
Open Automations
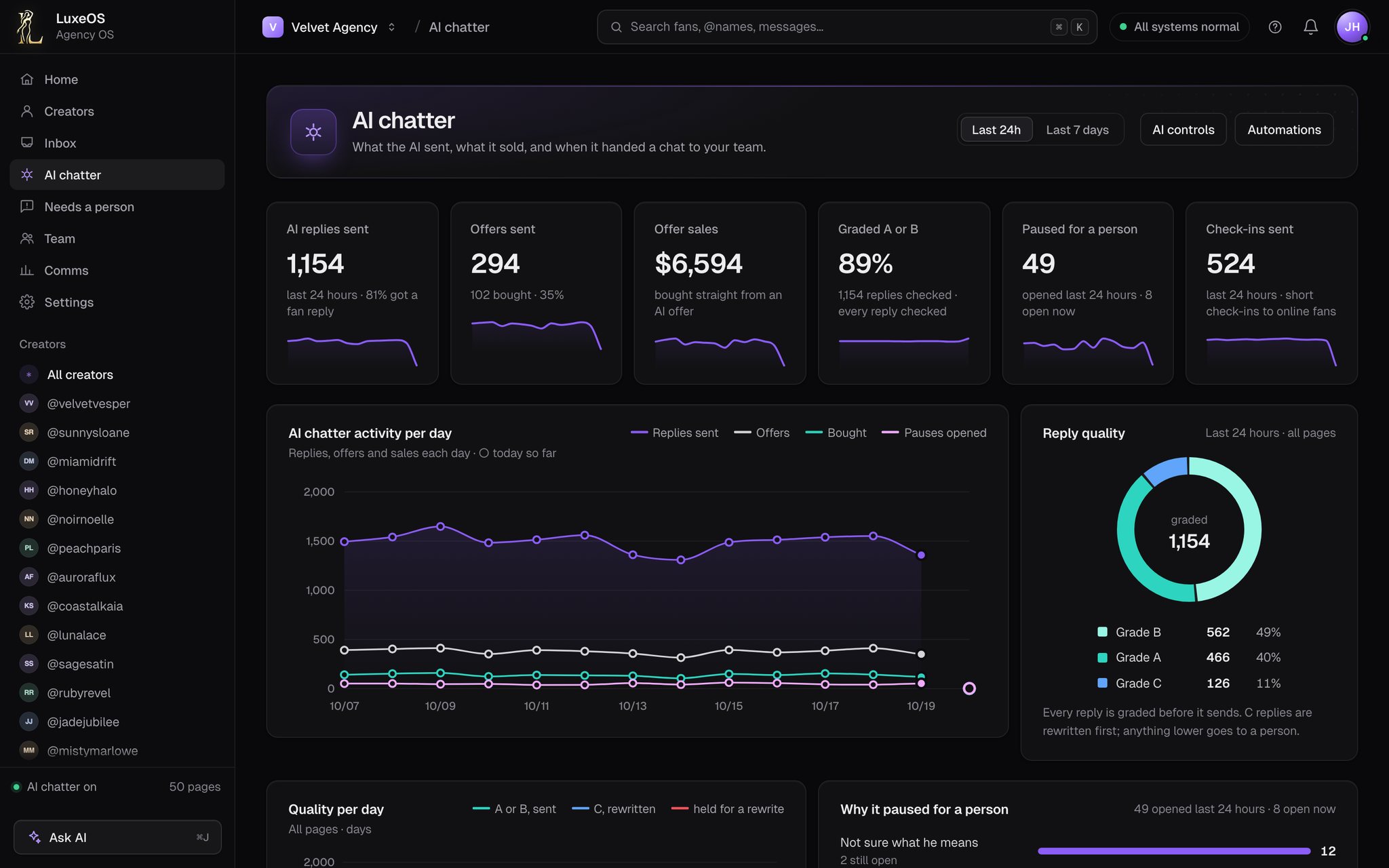pyautogui.click(x=1284, y=130)
